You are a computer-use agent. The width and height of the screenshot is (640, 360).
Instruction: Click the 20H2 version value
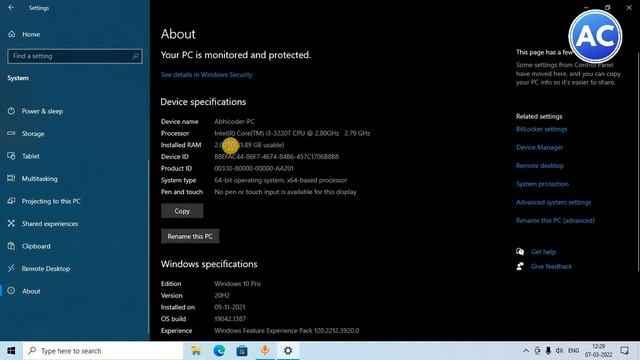[222, 296]
